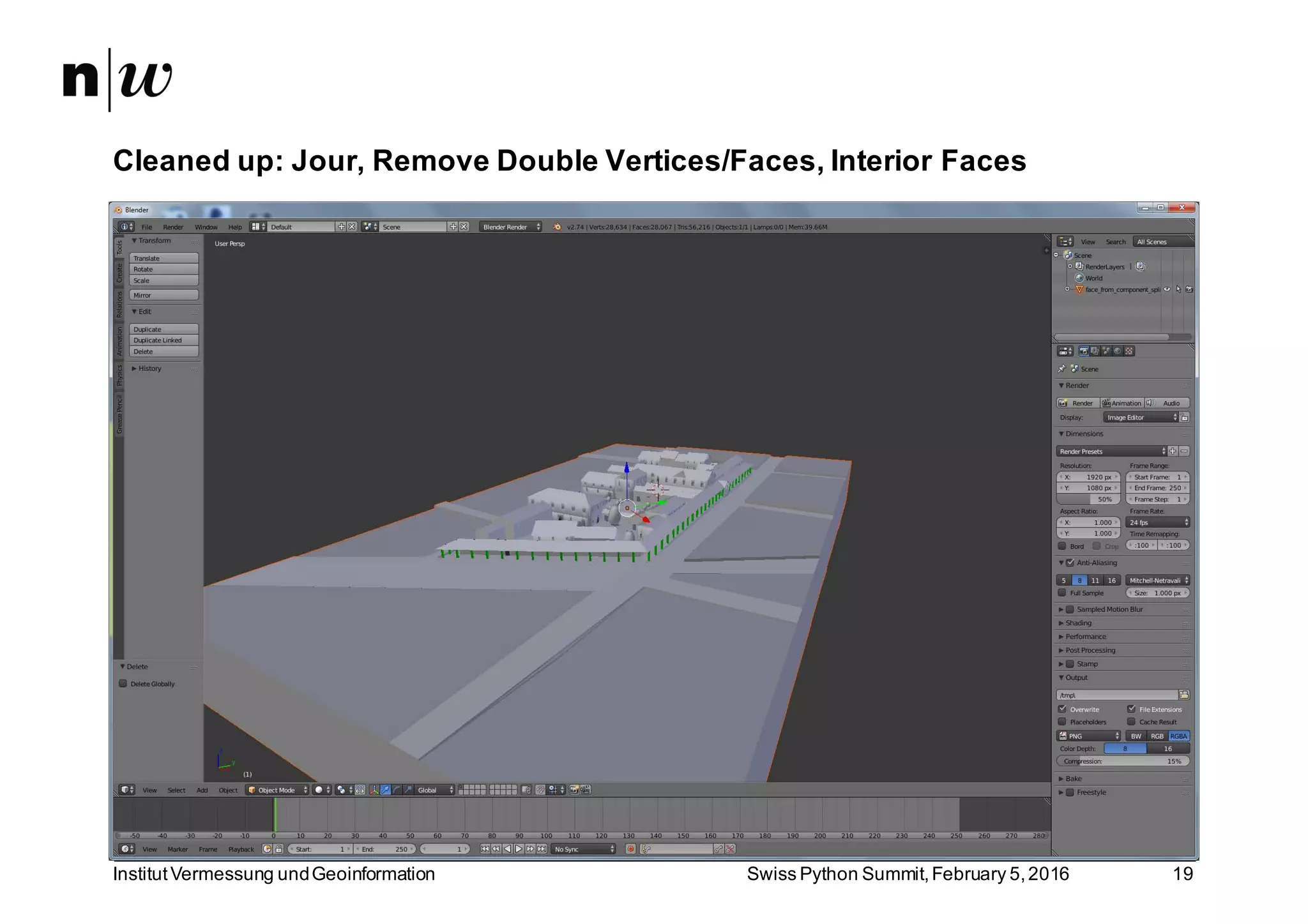
Task: Toggle the snap magnet icon
Action: (540, 790)
